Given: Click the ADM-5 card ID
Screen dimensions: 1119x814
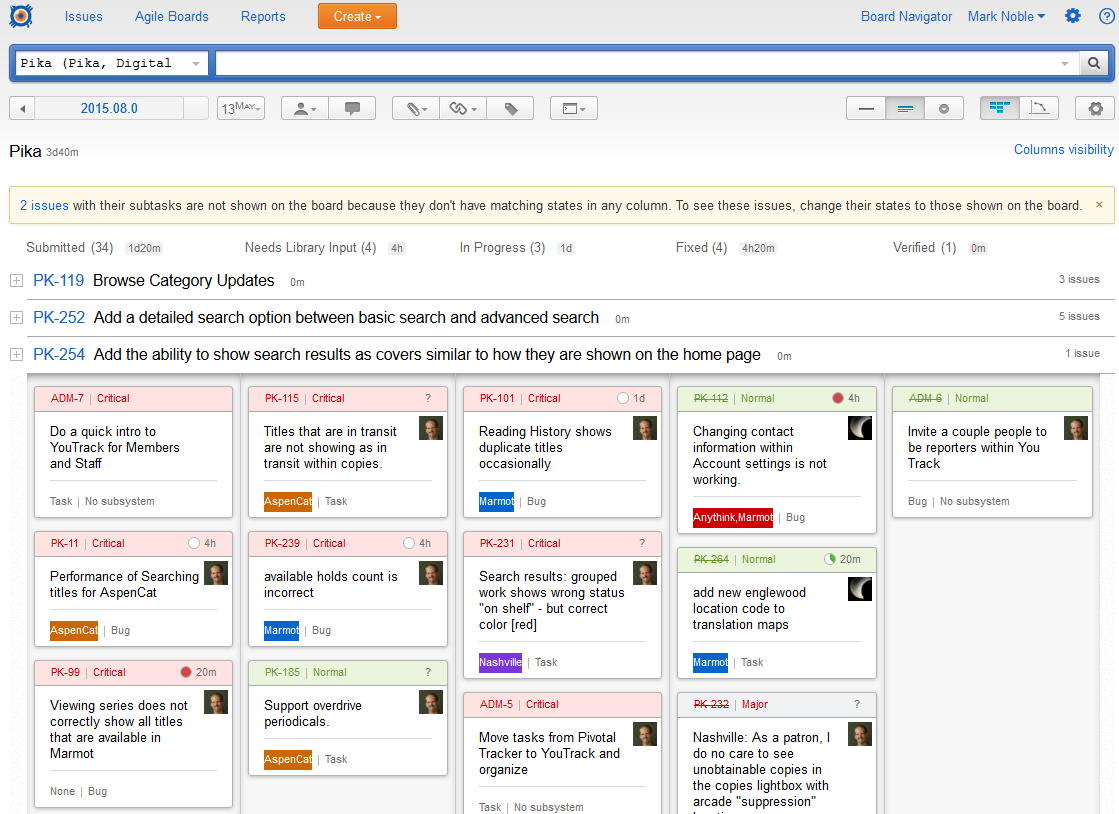Looking at the screenshot, I should 497,704.
